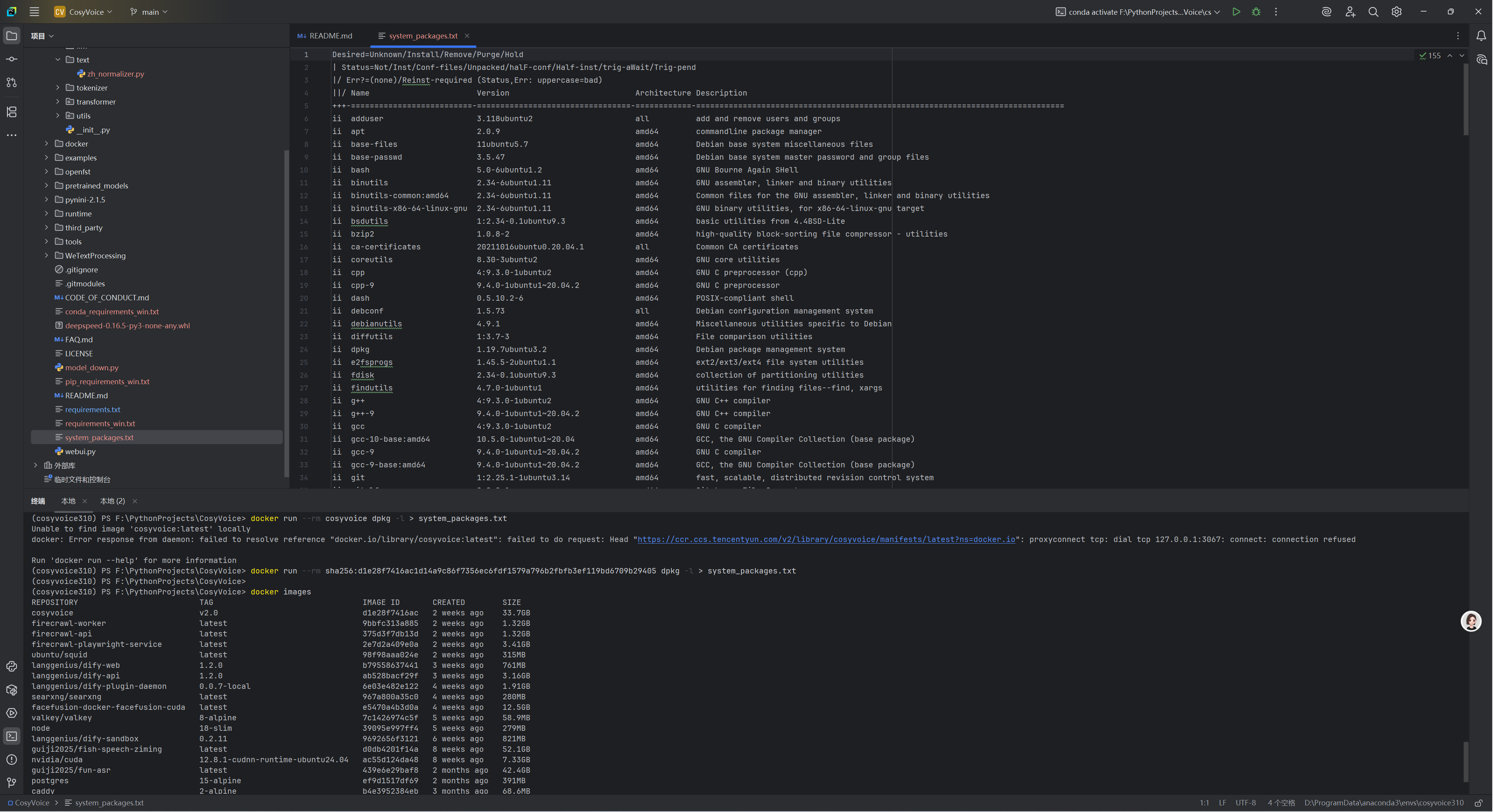Switch to README.md editor tab

click(x=330, y=36)
